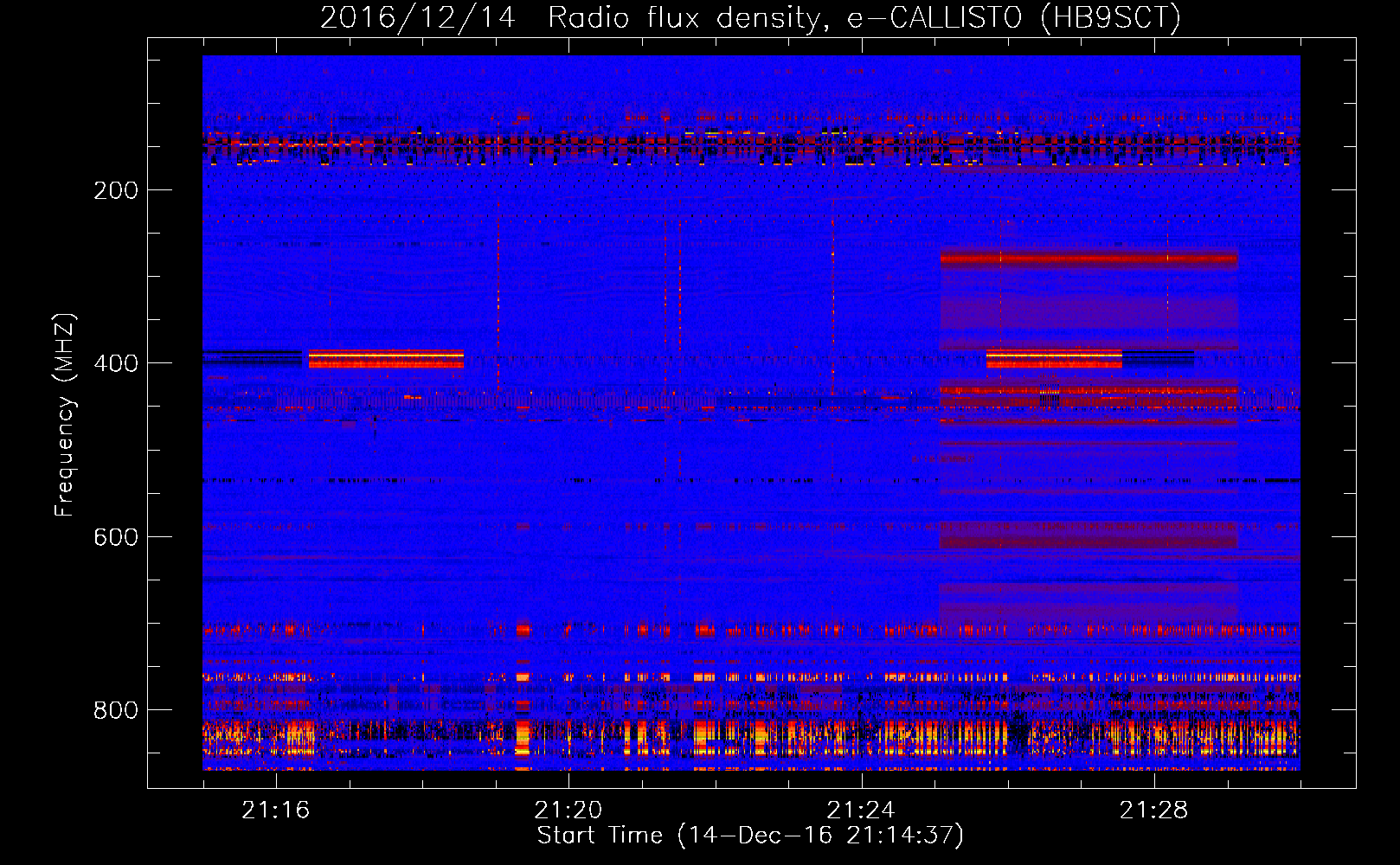Click the '200' frequency tick label
The height and width of the screenshot is (865, 1400).
point(116,190)
